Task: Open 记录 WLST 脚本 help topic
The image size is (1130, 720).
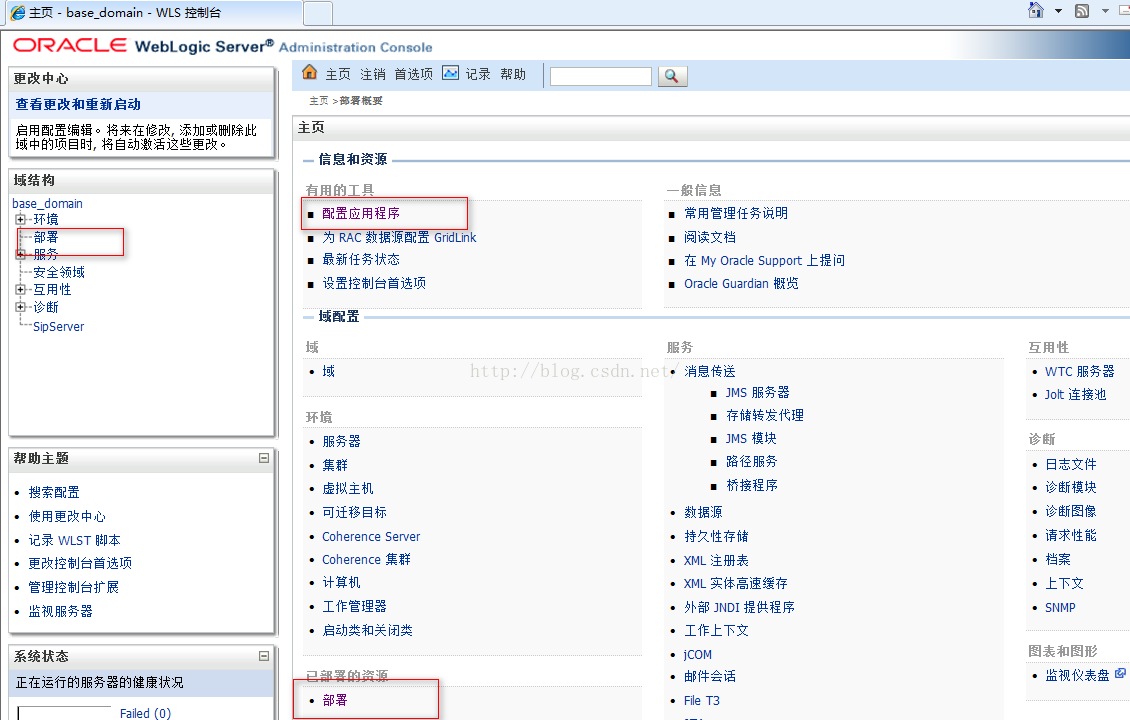Action: point(74,540)
